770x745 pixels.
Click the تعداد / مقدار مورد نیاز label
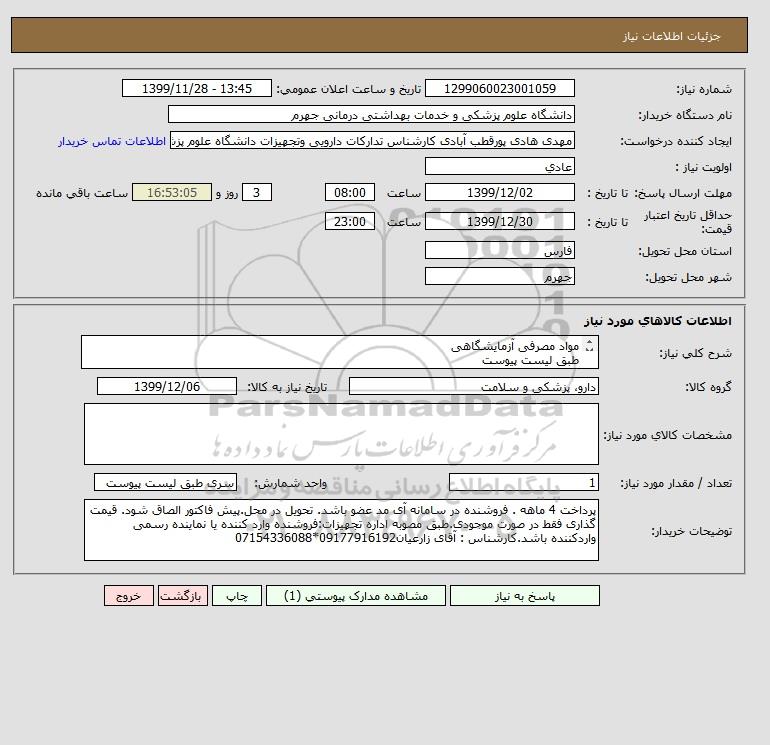[676, 483]
